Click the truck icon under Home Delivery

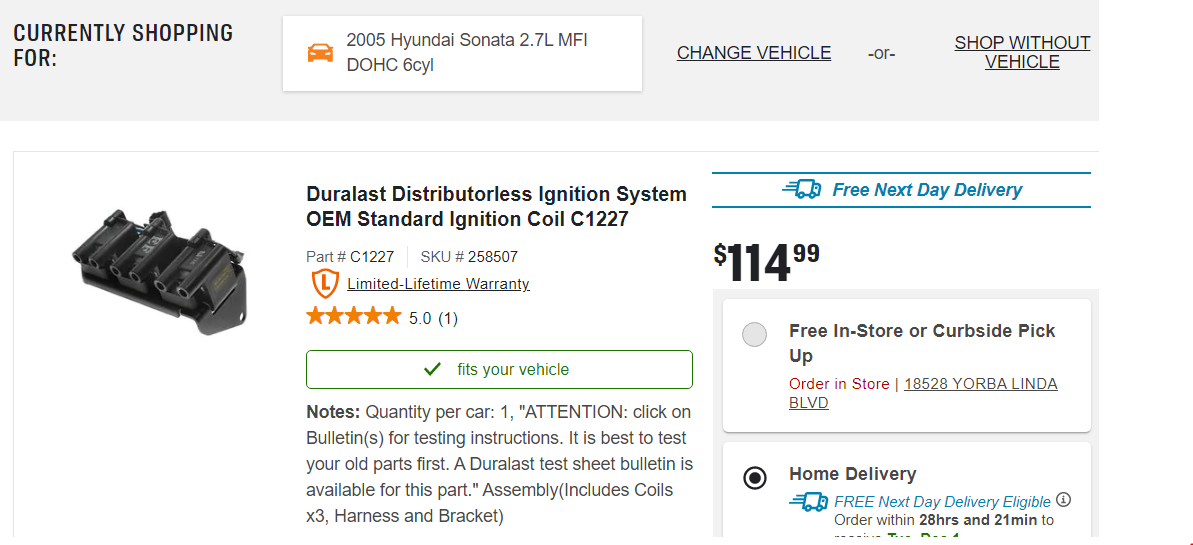[x=808, y=502]
